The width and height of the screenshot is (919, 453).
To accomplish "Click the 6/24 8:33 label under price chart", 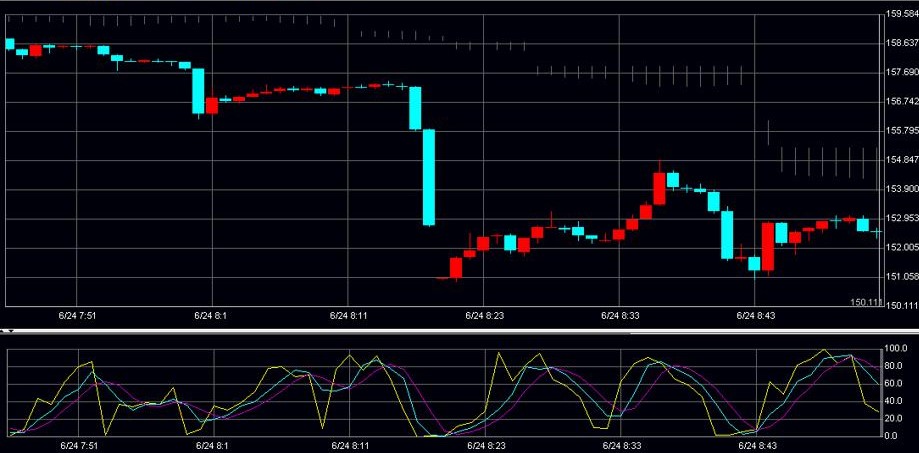I will click(620, 315).
